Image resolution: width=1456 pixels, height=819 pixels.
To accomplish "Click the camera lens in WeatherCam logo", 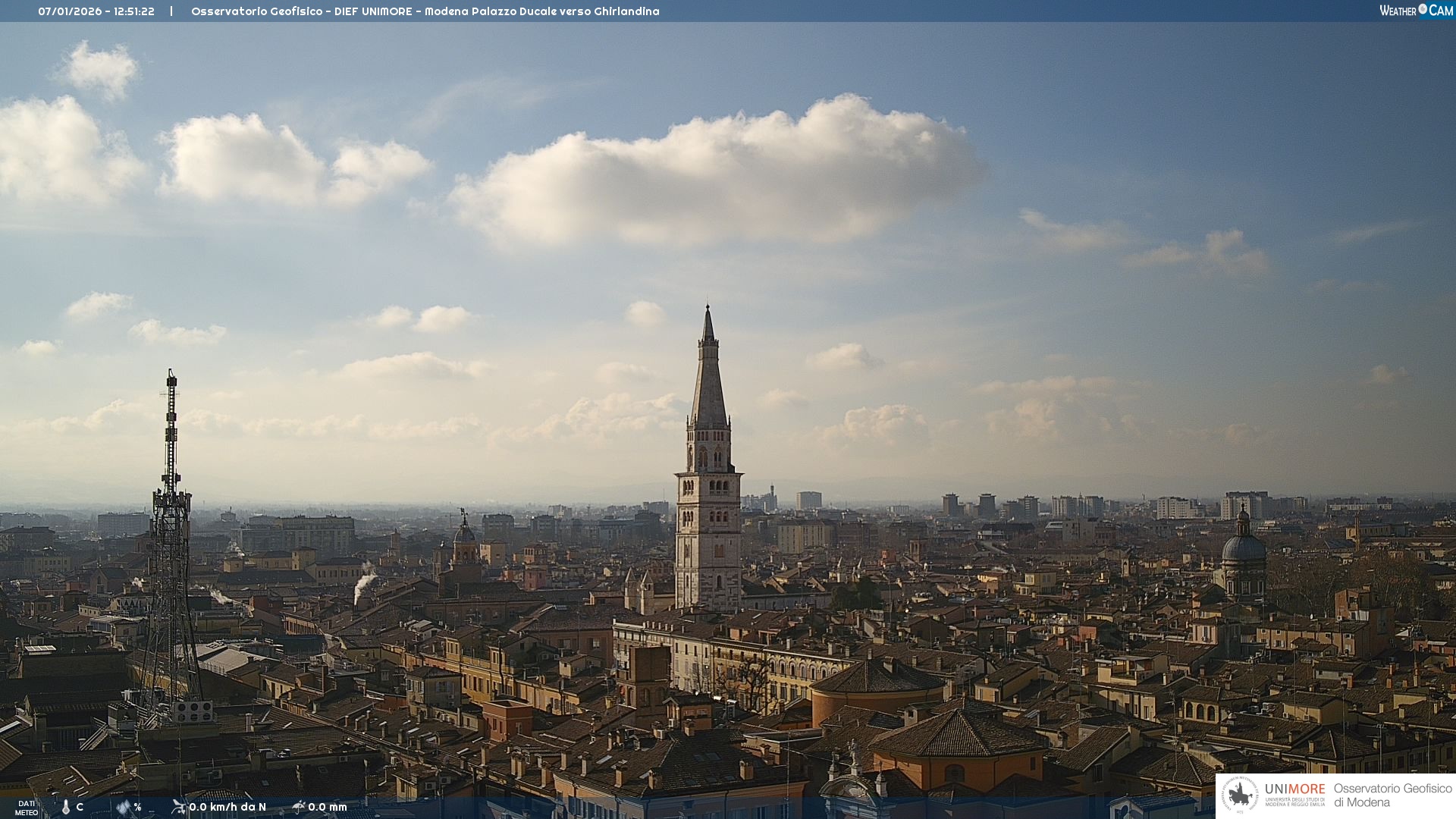I will 1423,9.
